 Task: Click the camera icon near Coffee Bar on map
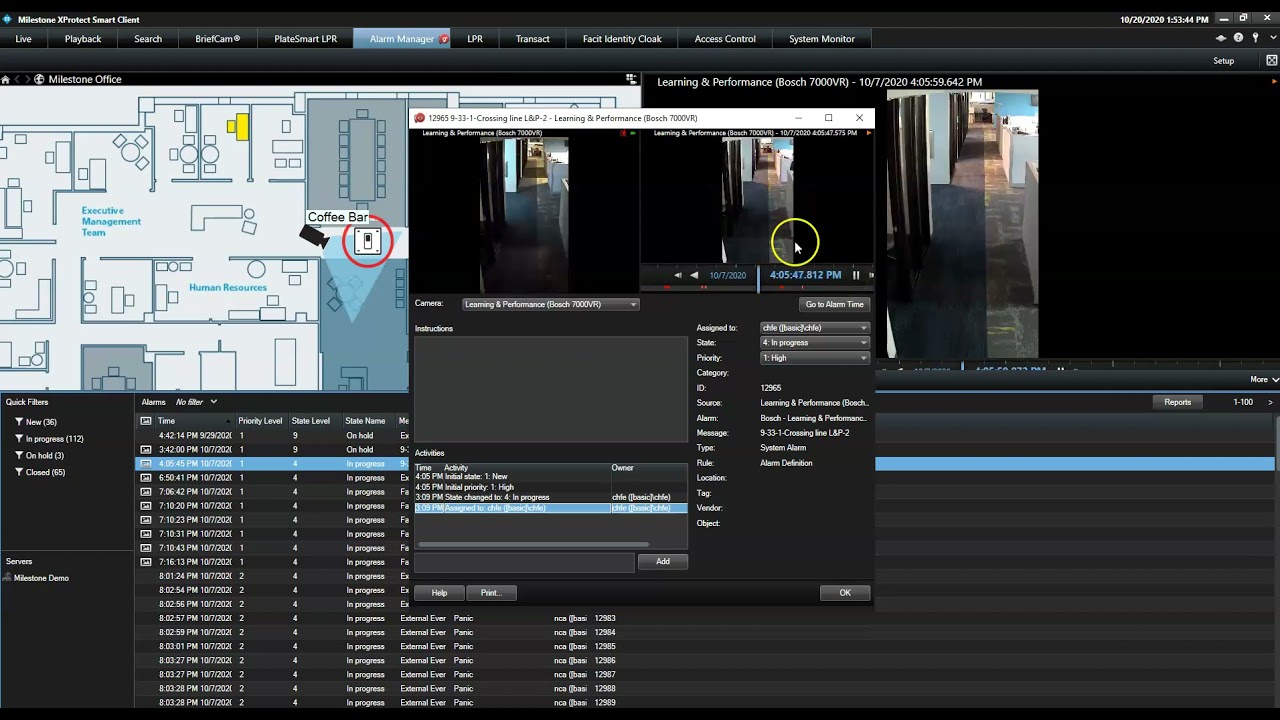(x=314, y=236)
